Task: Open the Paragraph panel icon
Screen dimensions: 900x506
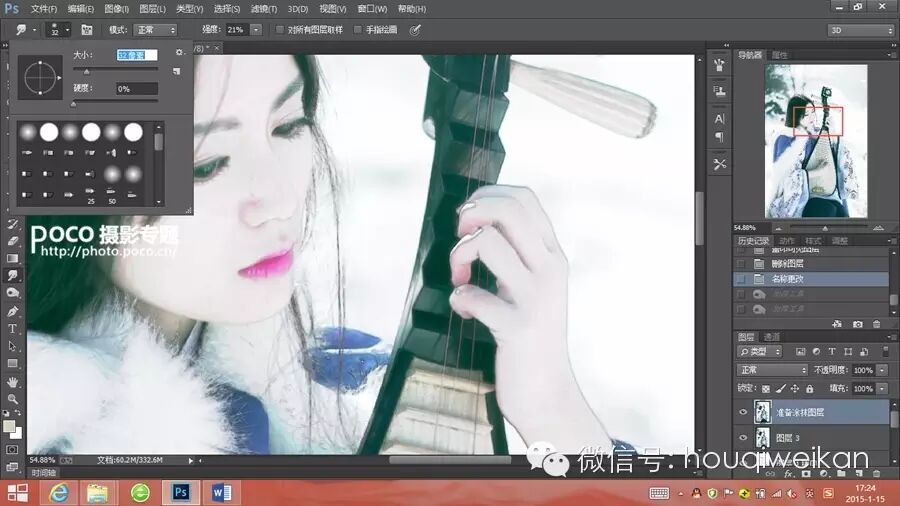Action: [719, 137]
